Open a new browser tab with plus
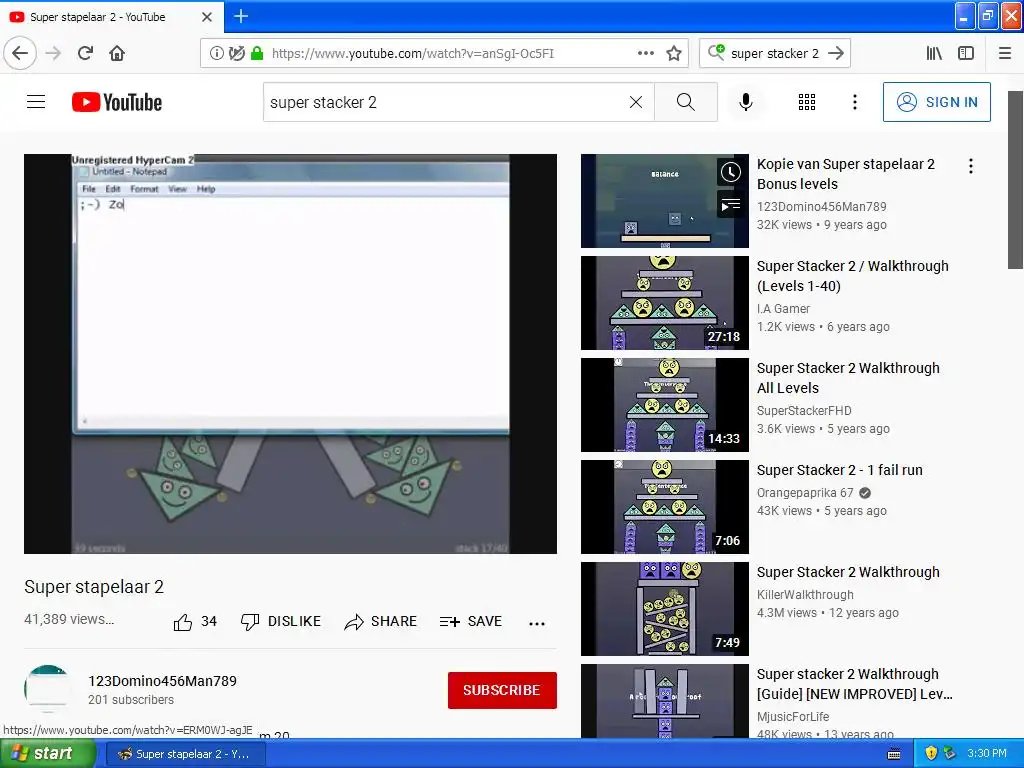Image resolution: width=1024 pixels, height=768 pixels. 240,16
